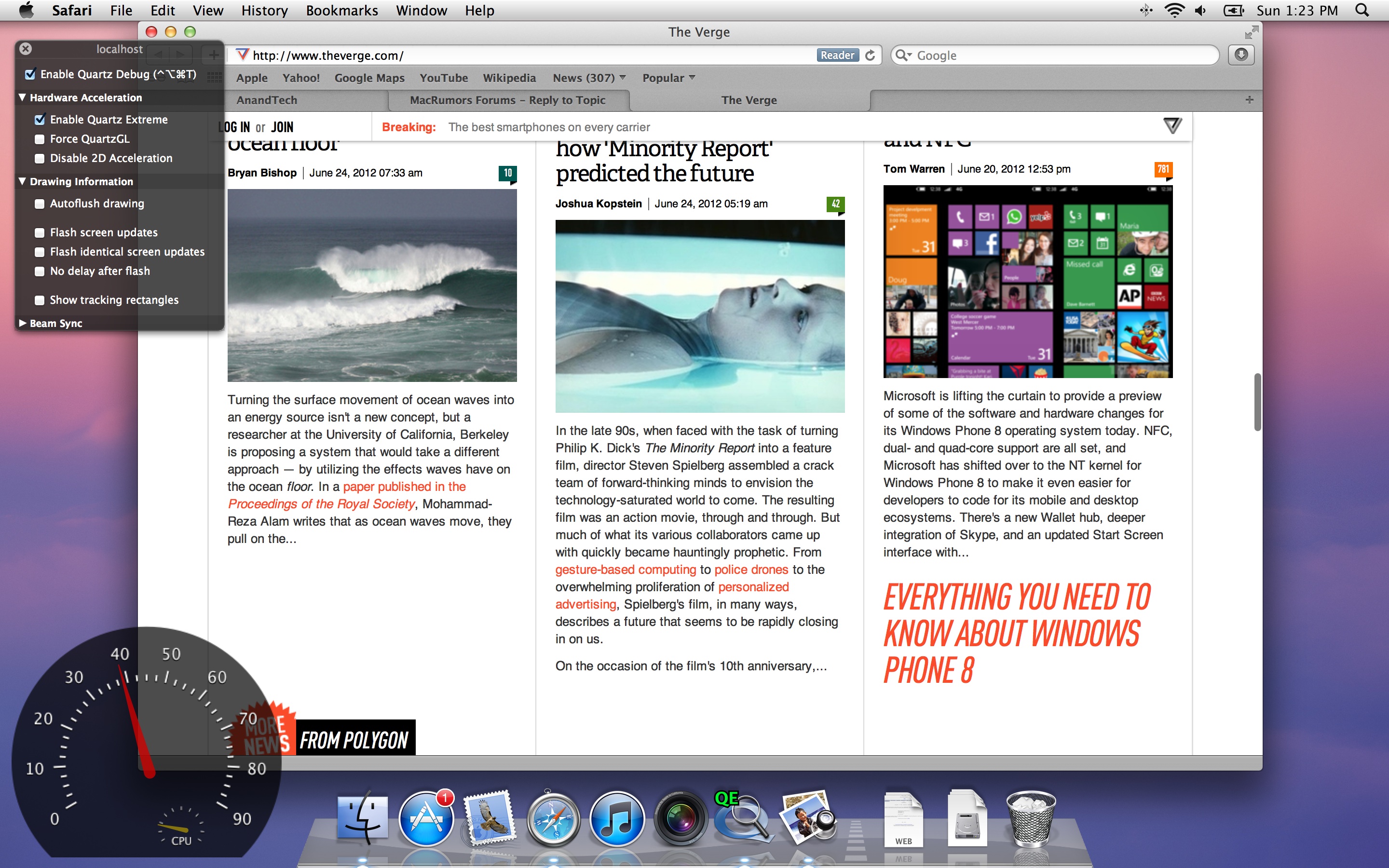Turn on Flash screen updates
Screen dimensions: 1389x868
click(x=40, y=232)
